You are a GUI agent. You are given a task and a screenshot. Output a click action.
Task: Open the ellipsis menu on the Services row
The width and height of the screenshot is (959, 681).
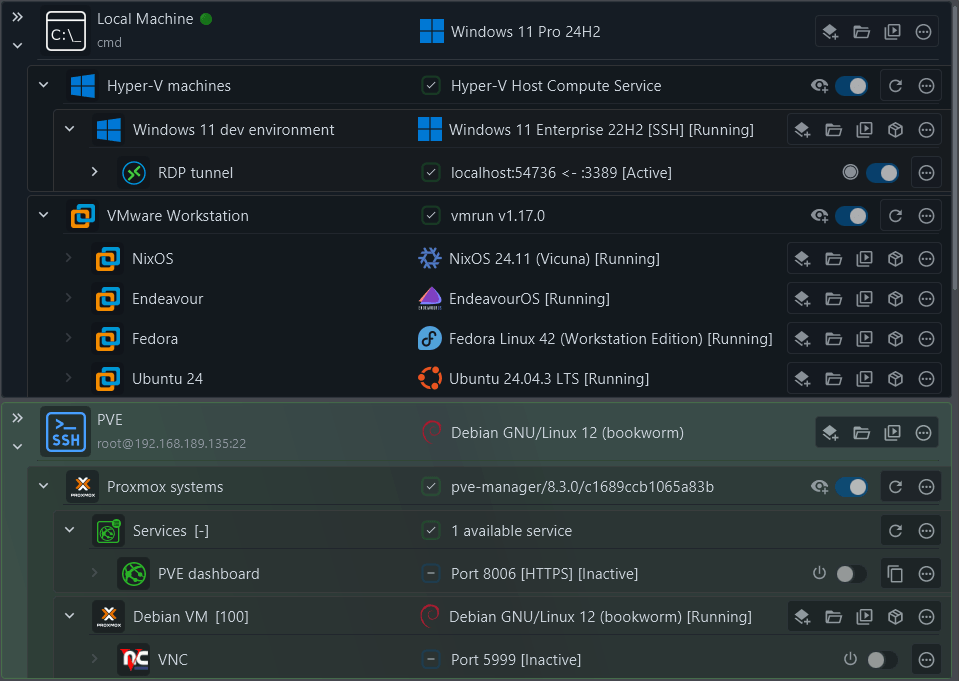(x=926, y=530)
